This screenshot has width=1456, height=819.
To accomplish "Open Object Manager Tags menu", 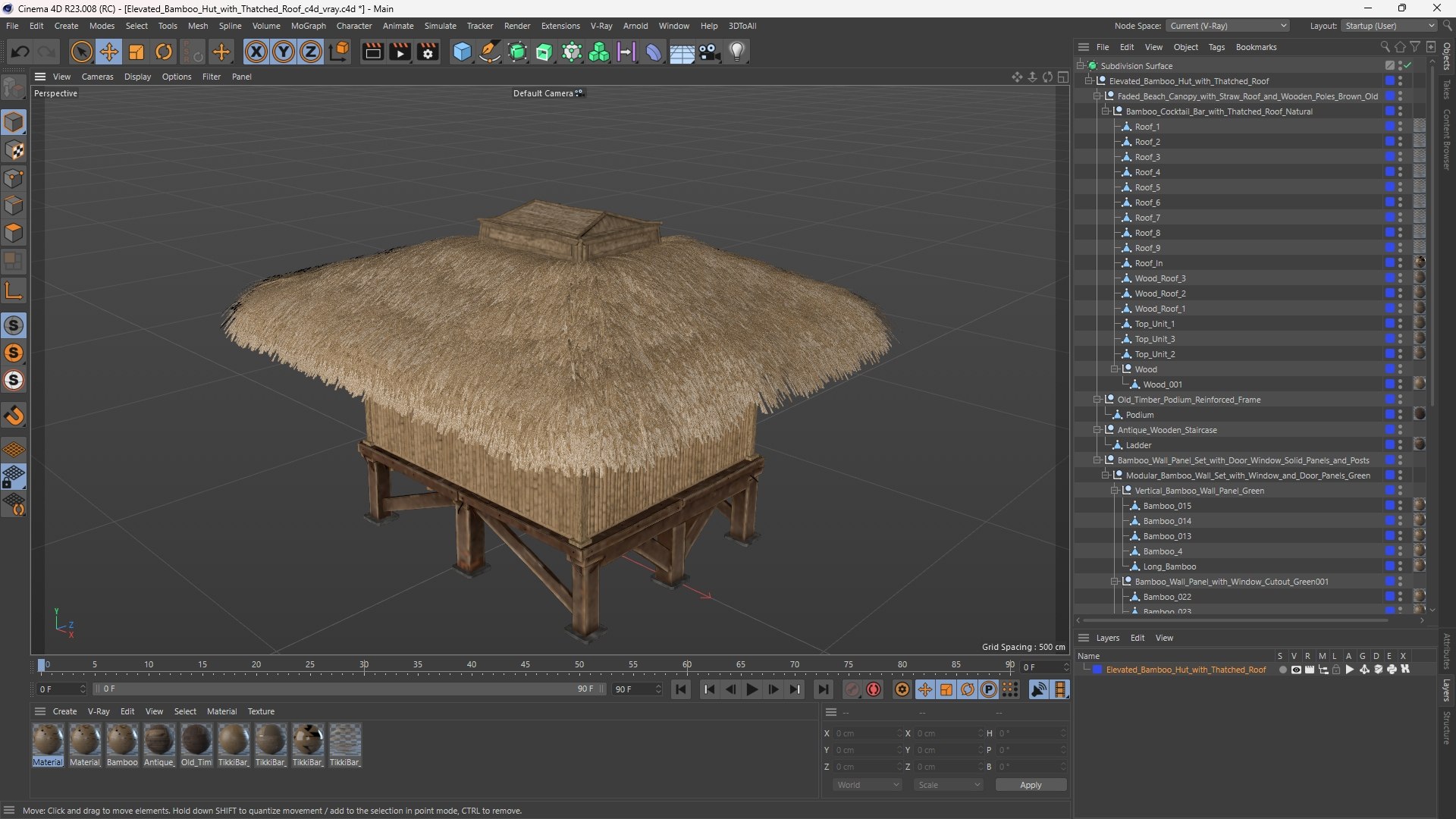I will [1216, 47].
